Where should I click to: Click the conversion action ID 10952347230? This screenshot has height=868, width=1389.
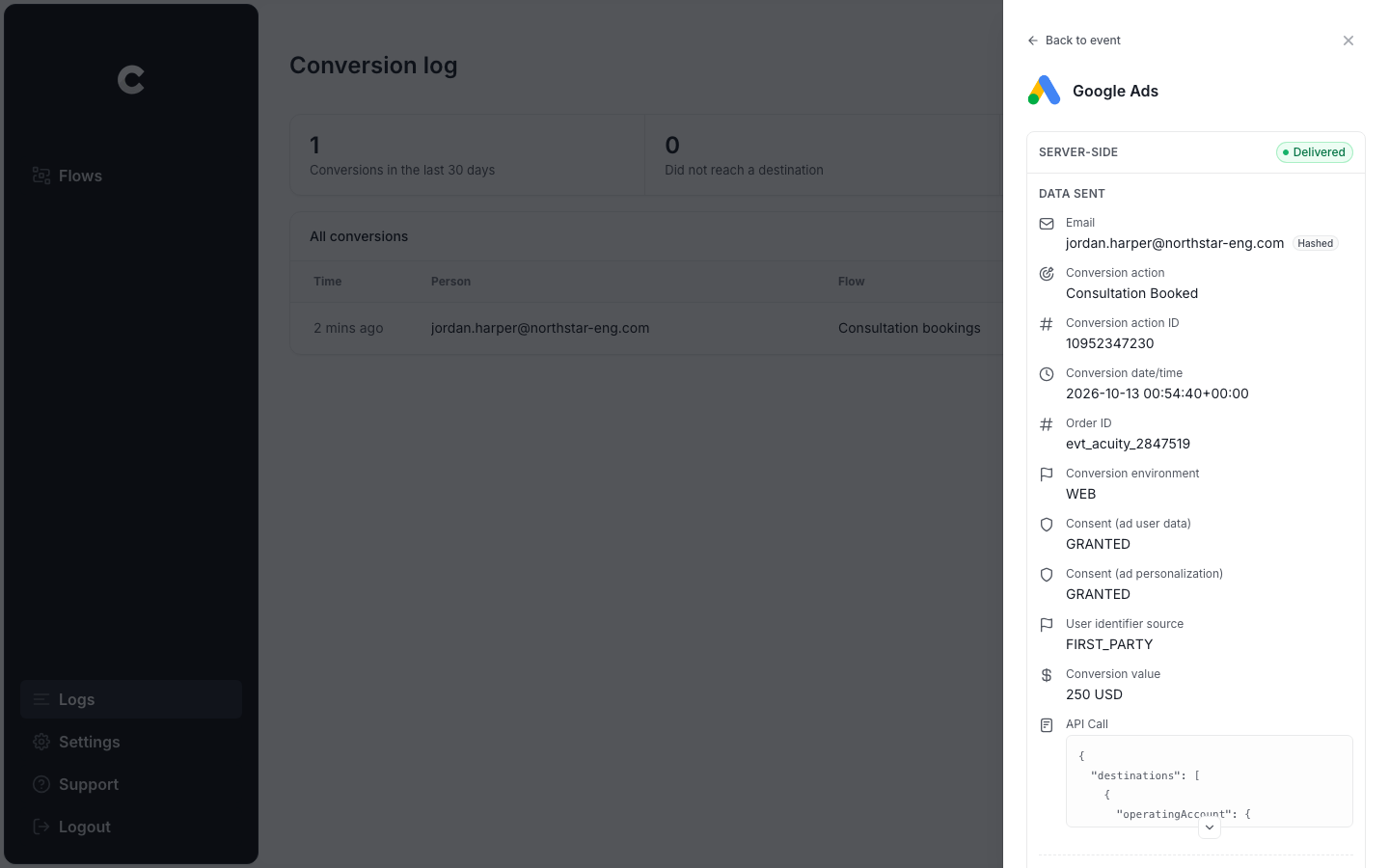point(1110,343)
